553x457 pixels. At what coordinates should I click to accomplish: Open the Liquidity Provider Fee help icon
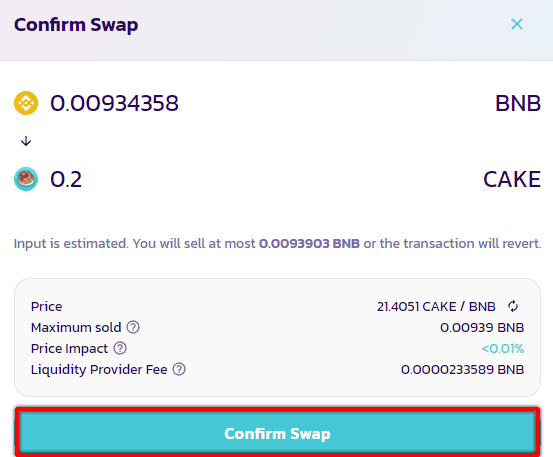pos(179,369)
